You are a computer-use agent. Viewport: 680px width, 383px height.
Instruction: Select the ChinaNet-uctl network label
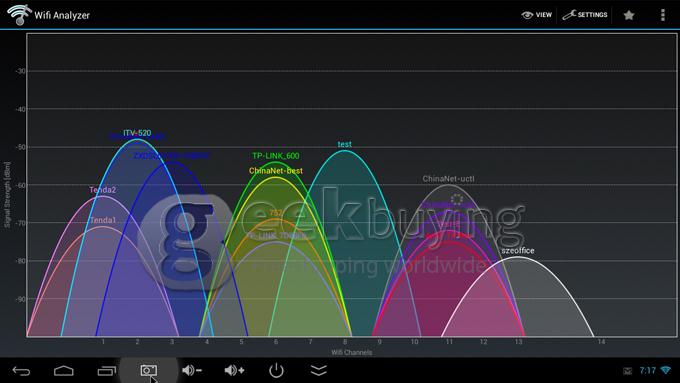click(448, 178)
